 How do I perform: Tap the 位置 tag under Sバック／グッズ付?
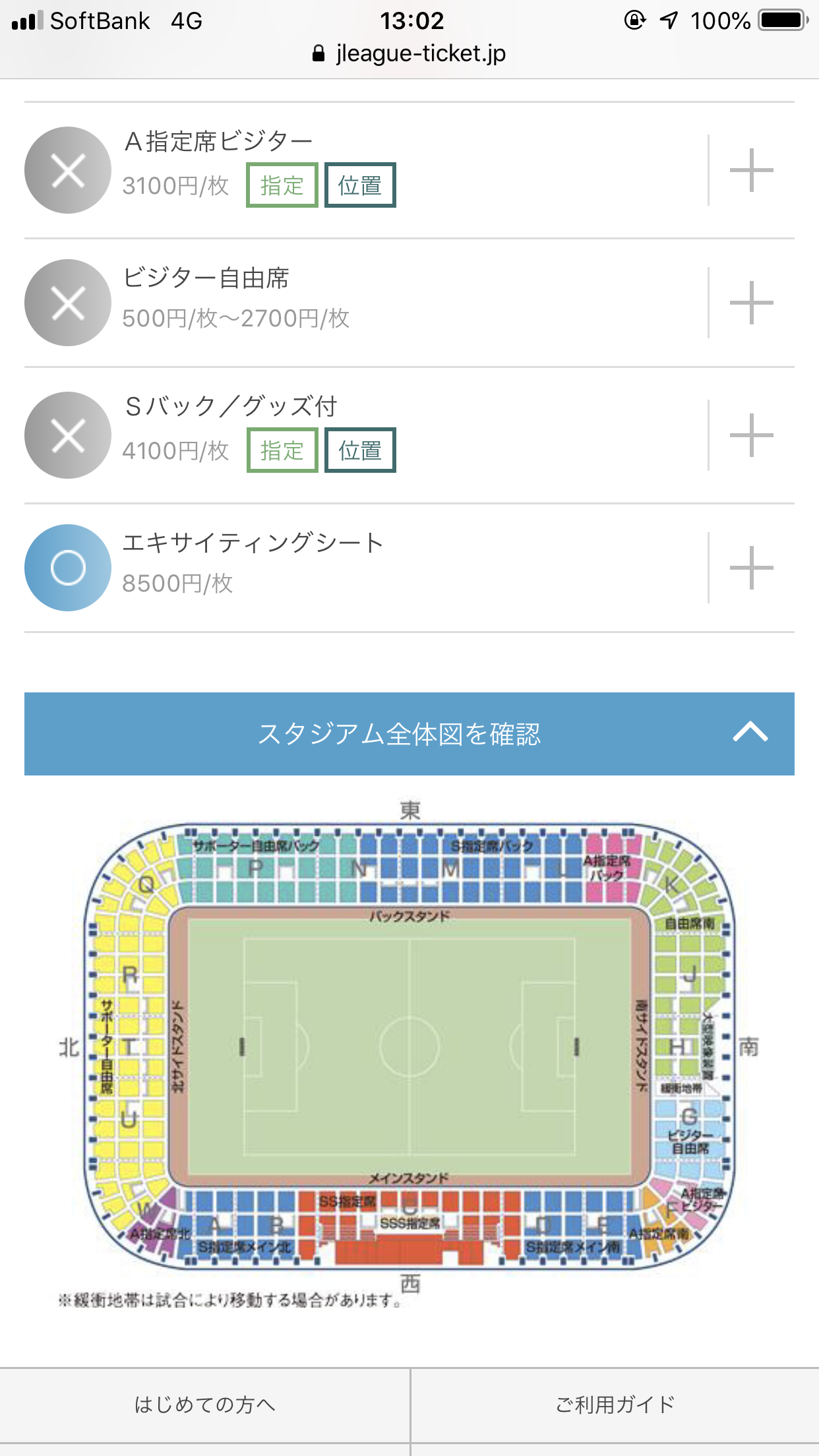click(360, 450)
